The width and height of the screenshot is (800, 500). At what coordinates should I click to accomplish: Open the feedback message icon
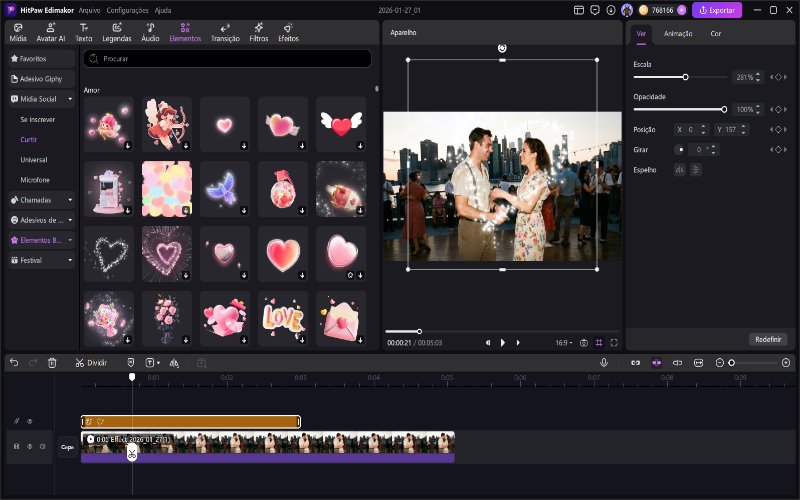coord(595,10)
